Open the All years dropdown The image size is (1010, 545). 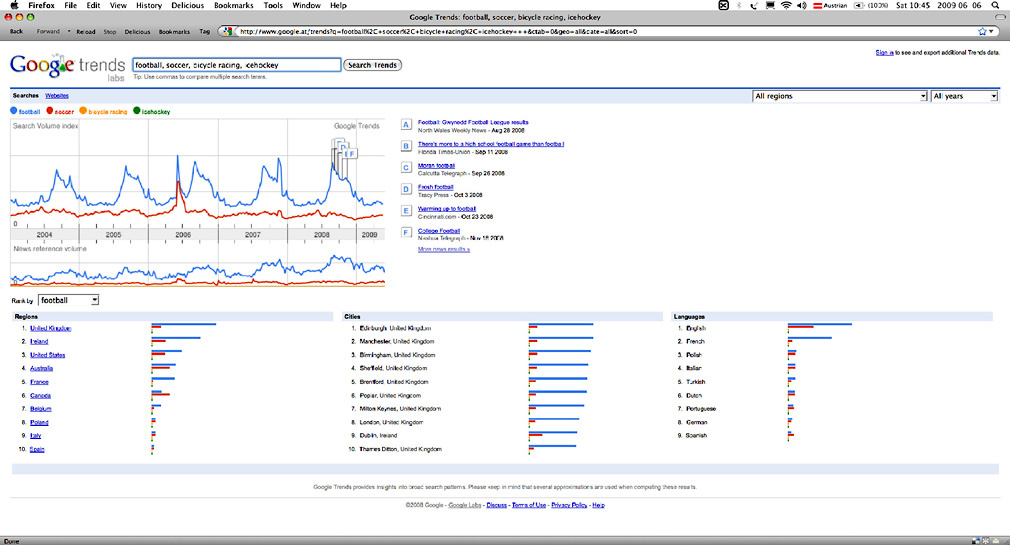(964, 96)
